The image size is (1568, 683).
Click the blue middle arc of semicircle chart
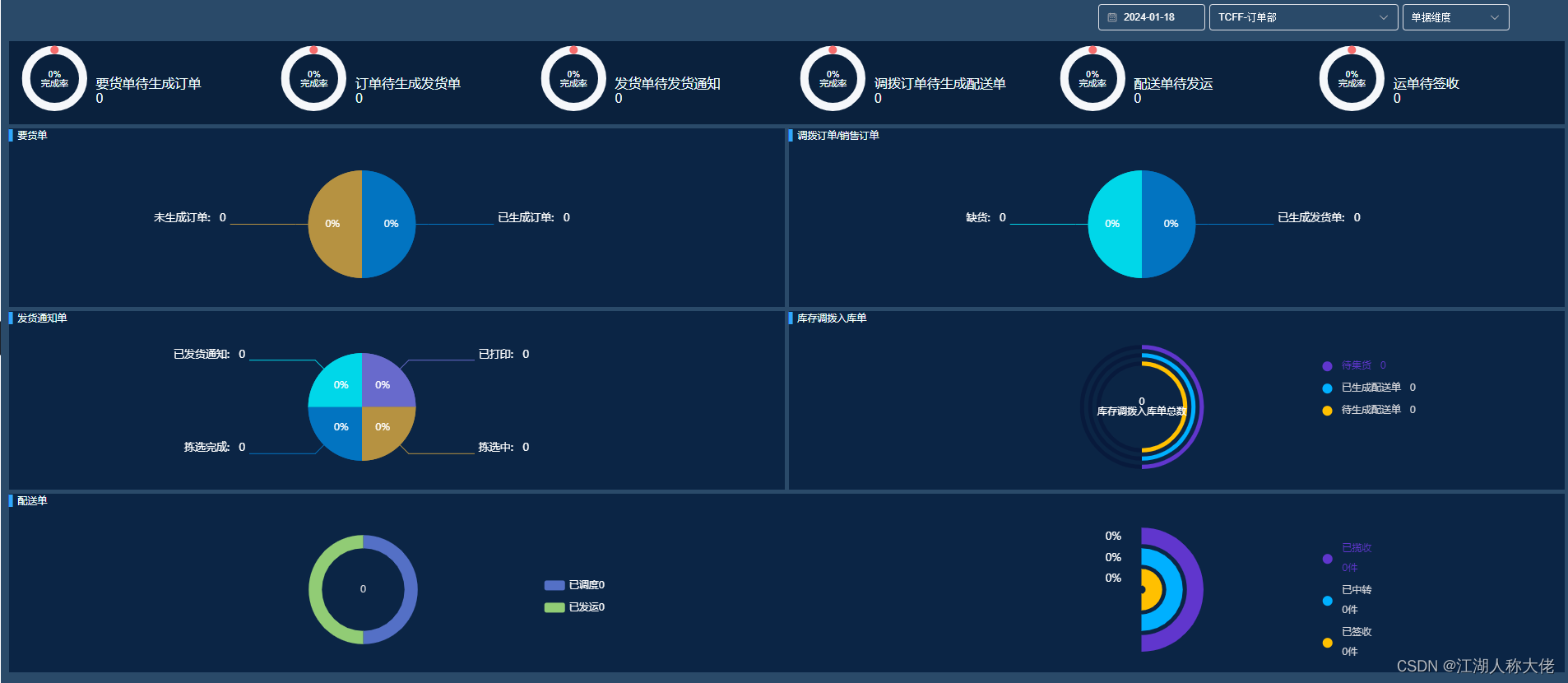click(1176, 589)
